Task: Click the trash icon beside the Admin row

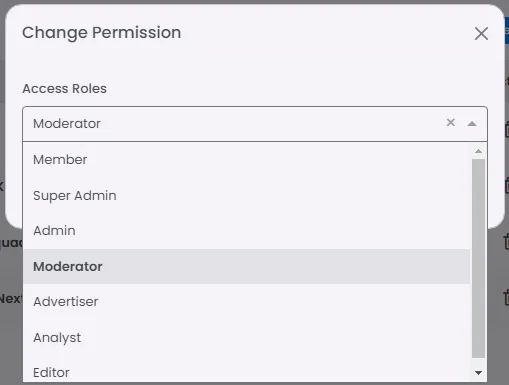Action: pos(507,241)
